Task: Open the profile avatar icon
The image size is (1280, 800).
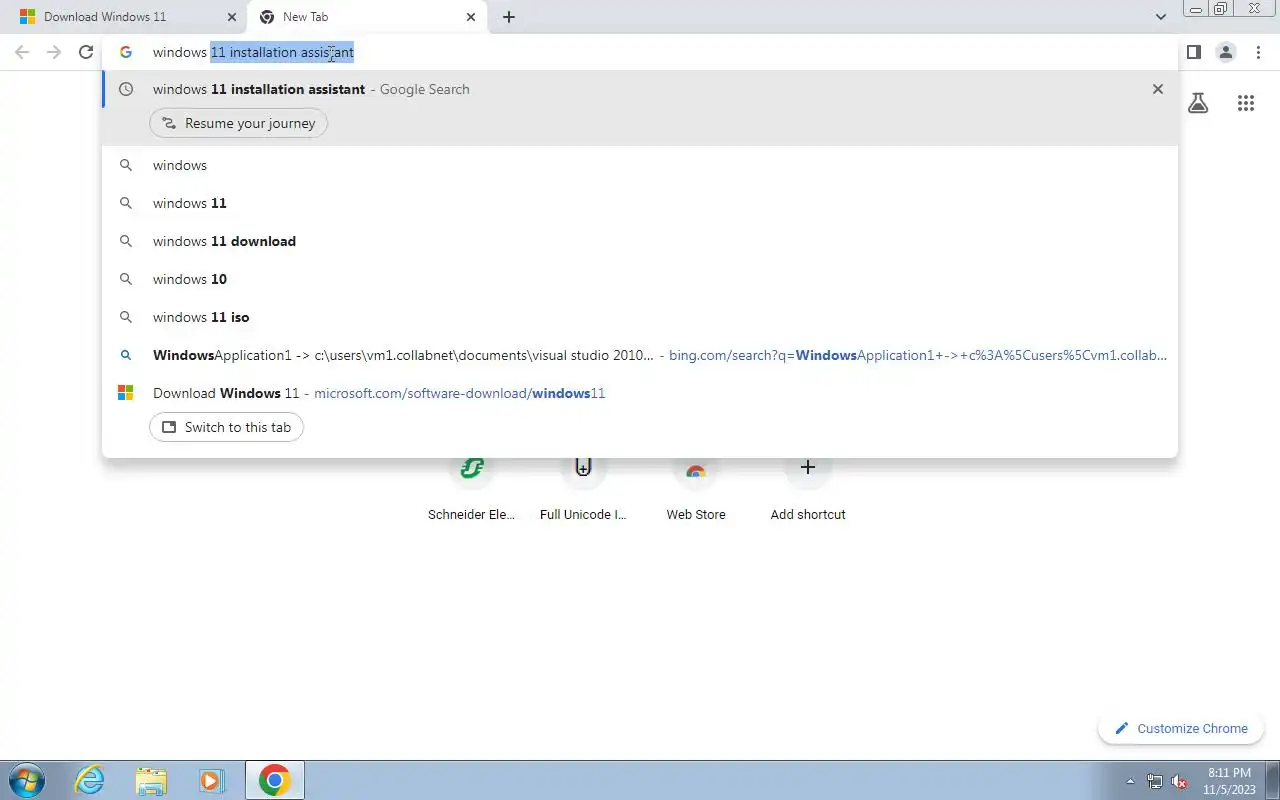Action: pyautogui.click(x=1226, y=52)
